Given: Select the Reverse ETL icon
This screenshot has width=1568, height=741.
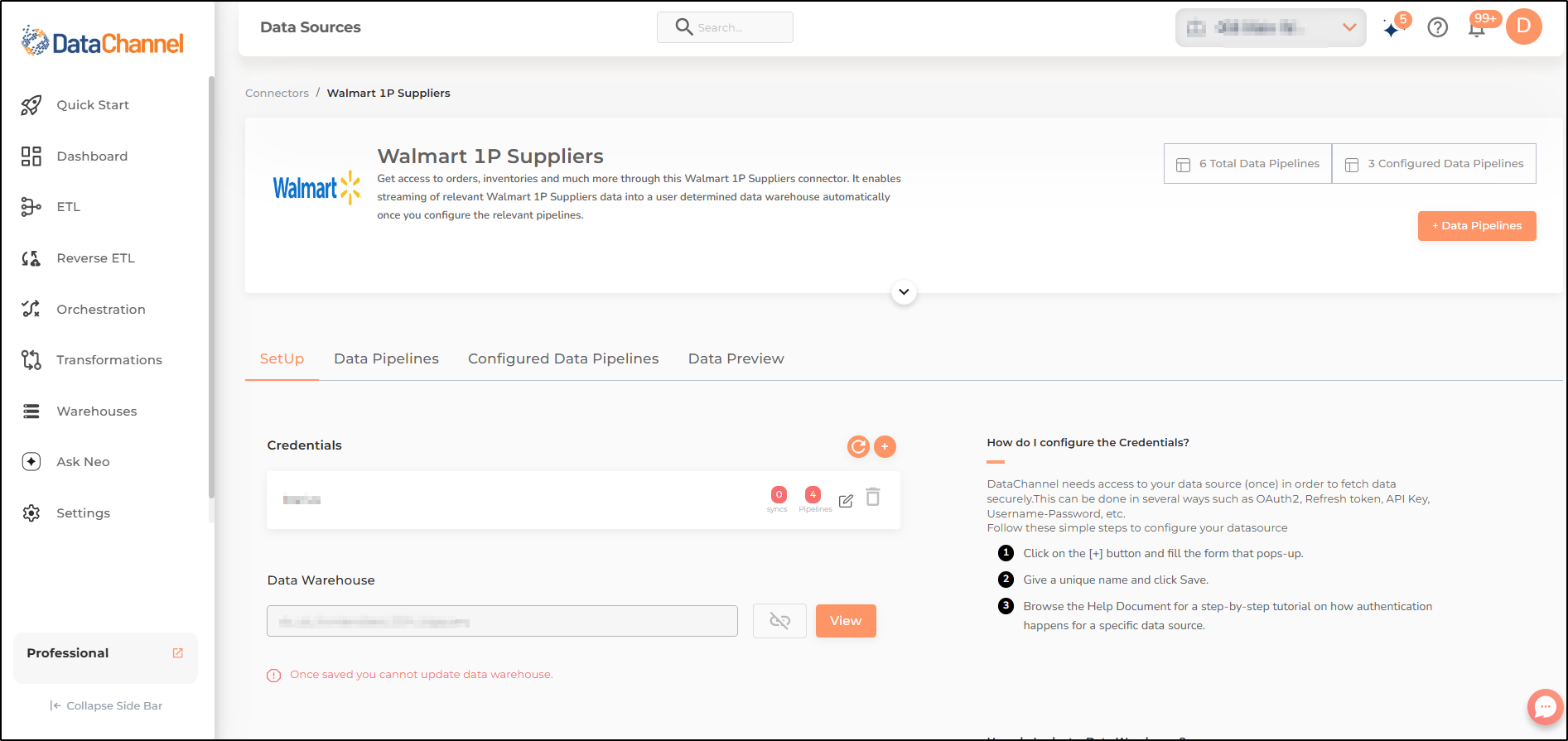Looking at the screenshot, I should pos(31,258).
